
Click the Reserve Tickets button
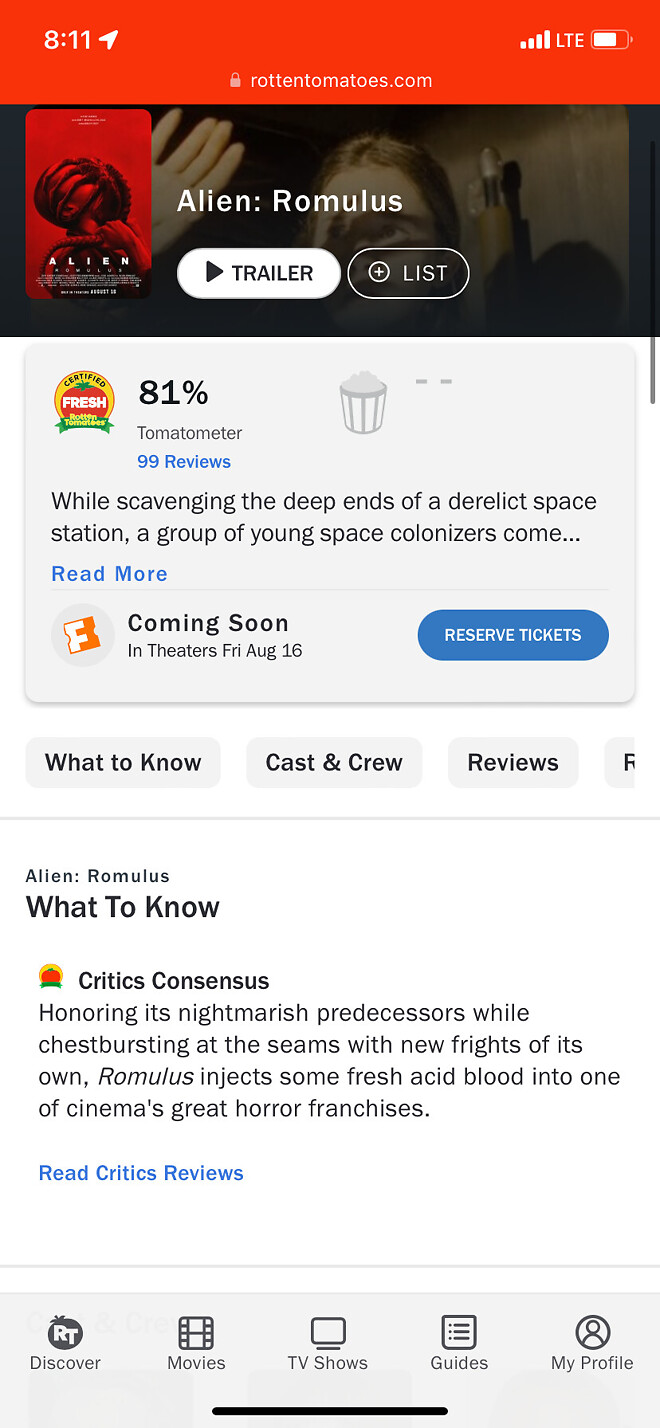pyautogui.click(x=512, y=635)
